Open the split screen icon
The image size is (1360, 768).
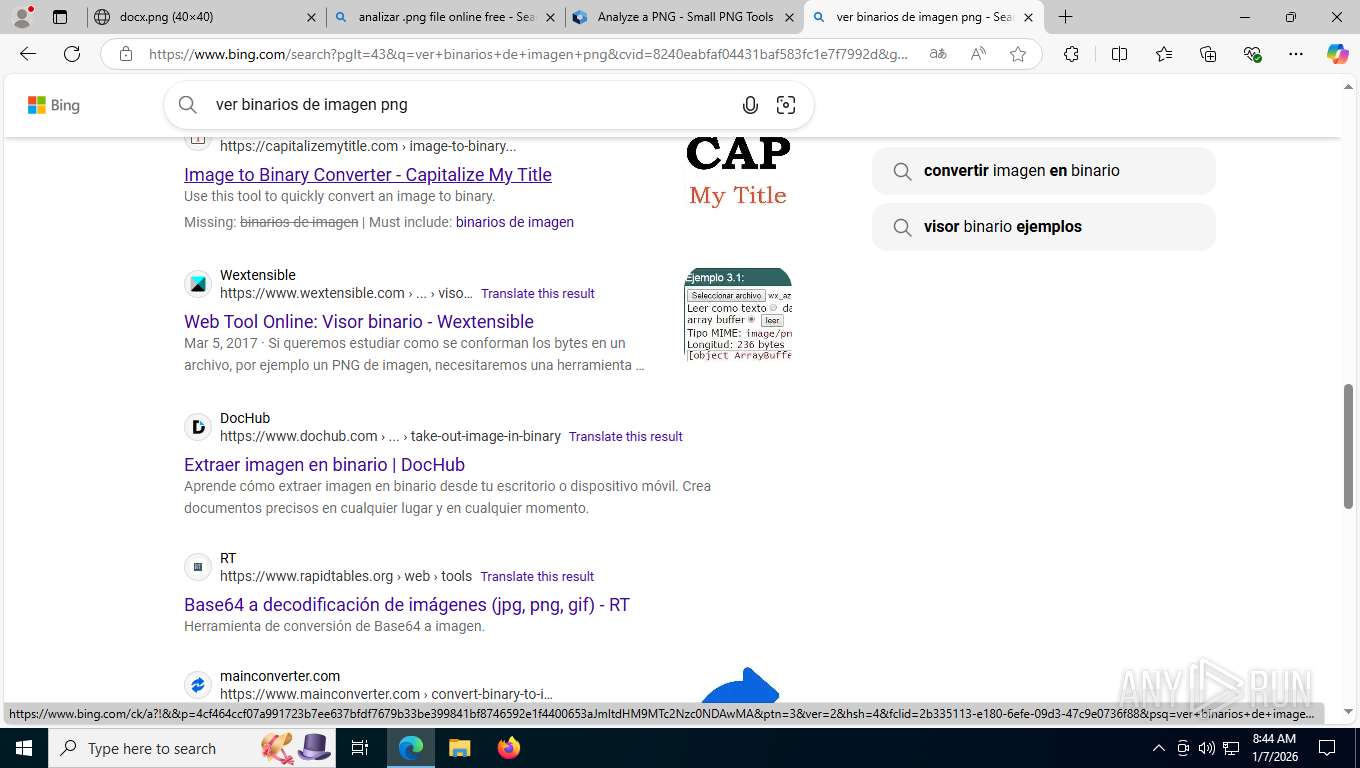click(x=1119, y=54)
